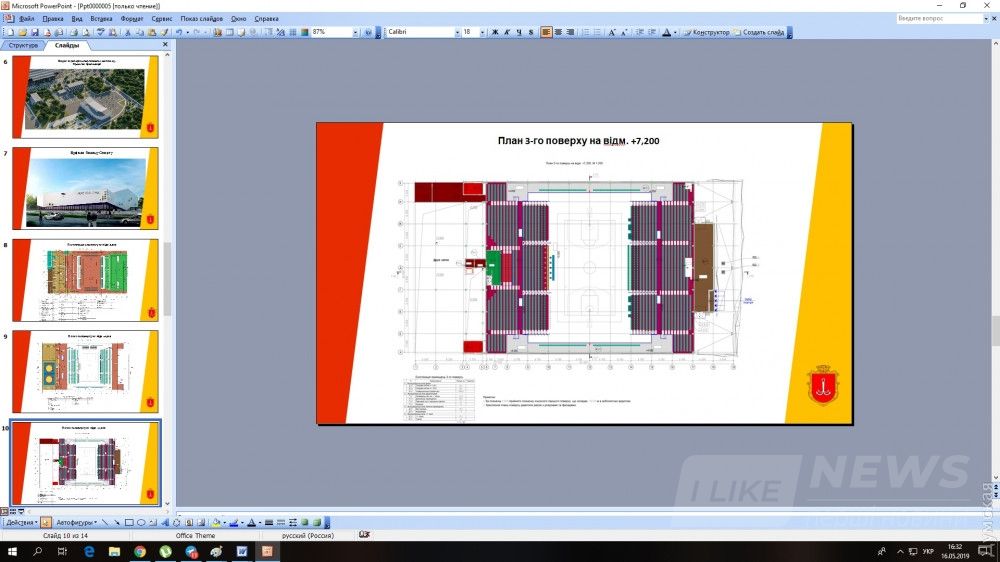Expand the Calibri font name dropdown
The width and height of the screenshot is (1000, 562).
tap(455, 32)
